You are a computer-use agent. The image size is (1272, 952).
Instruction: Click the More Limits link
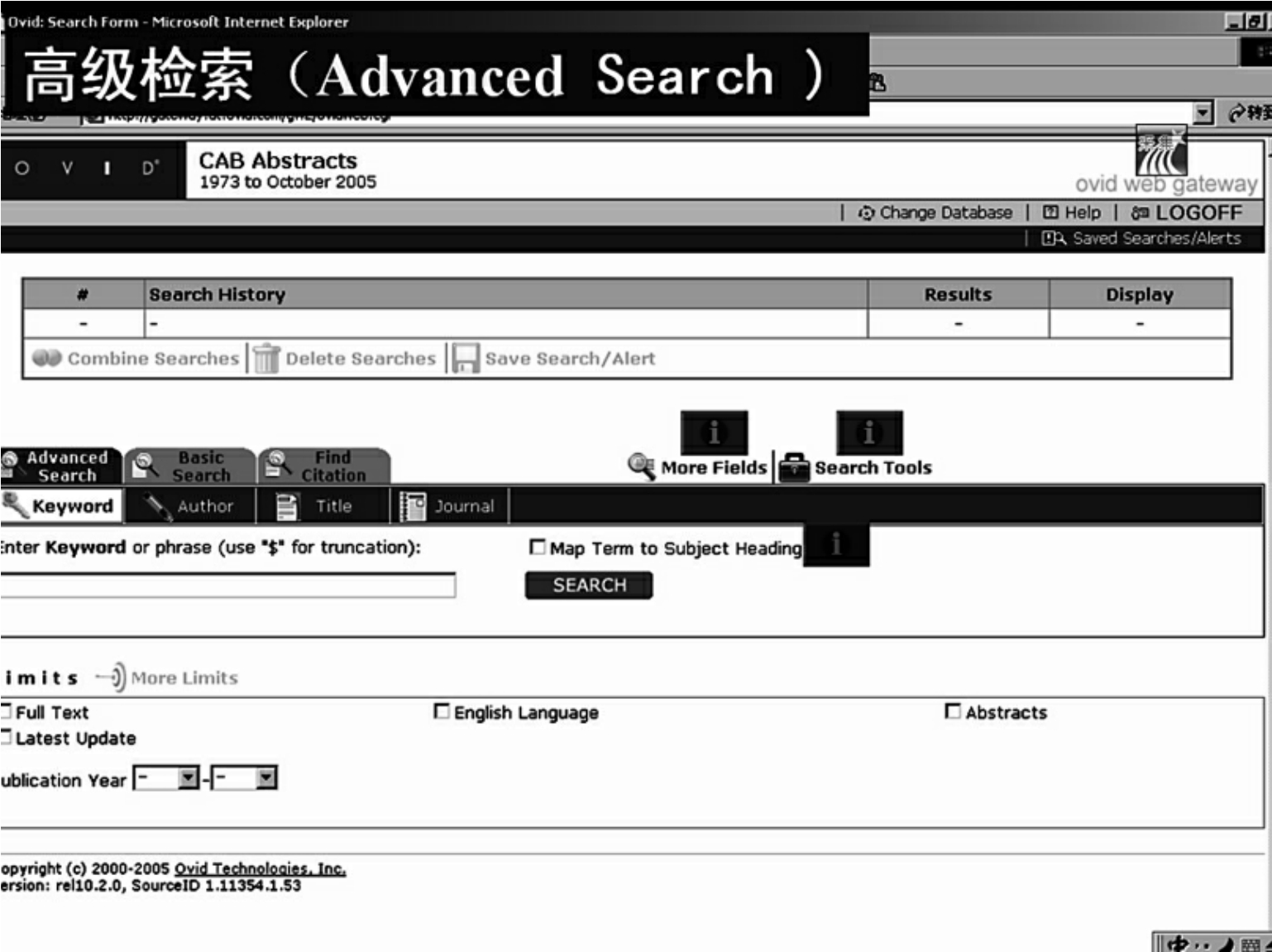[x=184, y=678]
